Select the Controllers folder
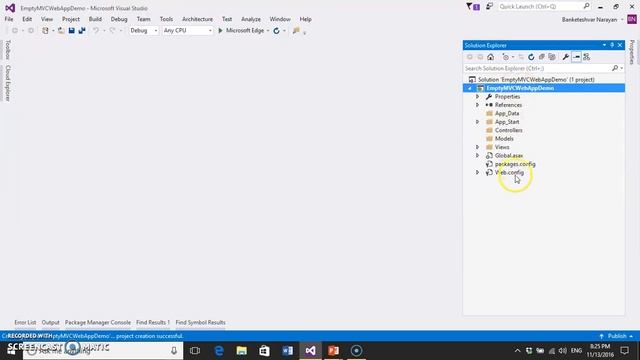The width and height of the screenshot is (640, 360). click(x=508, y=130)
